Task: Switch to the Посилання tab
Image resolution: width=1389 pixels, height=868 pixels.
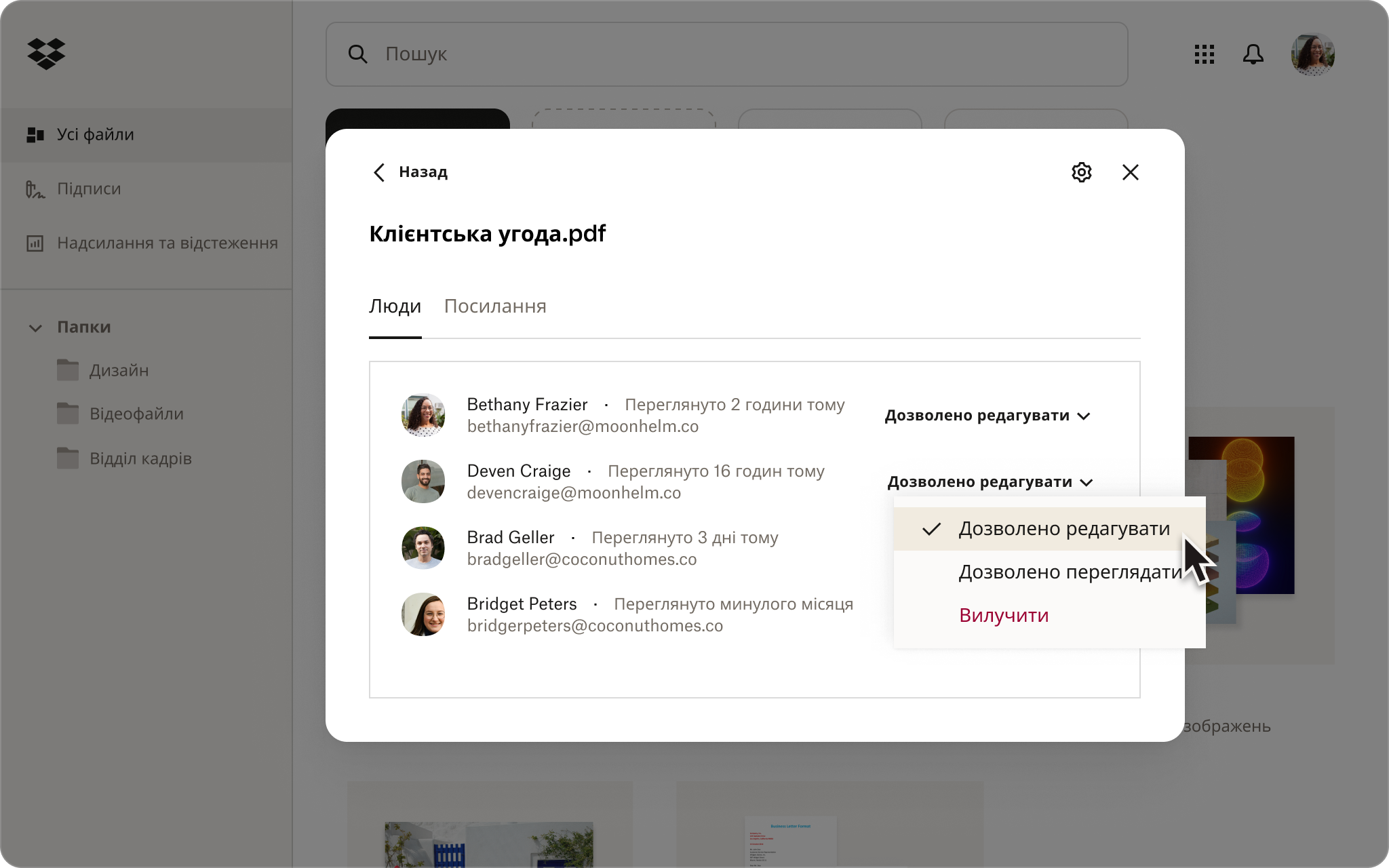Action: (x=495, y=307)
